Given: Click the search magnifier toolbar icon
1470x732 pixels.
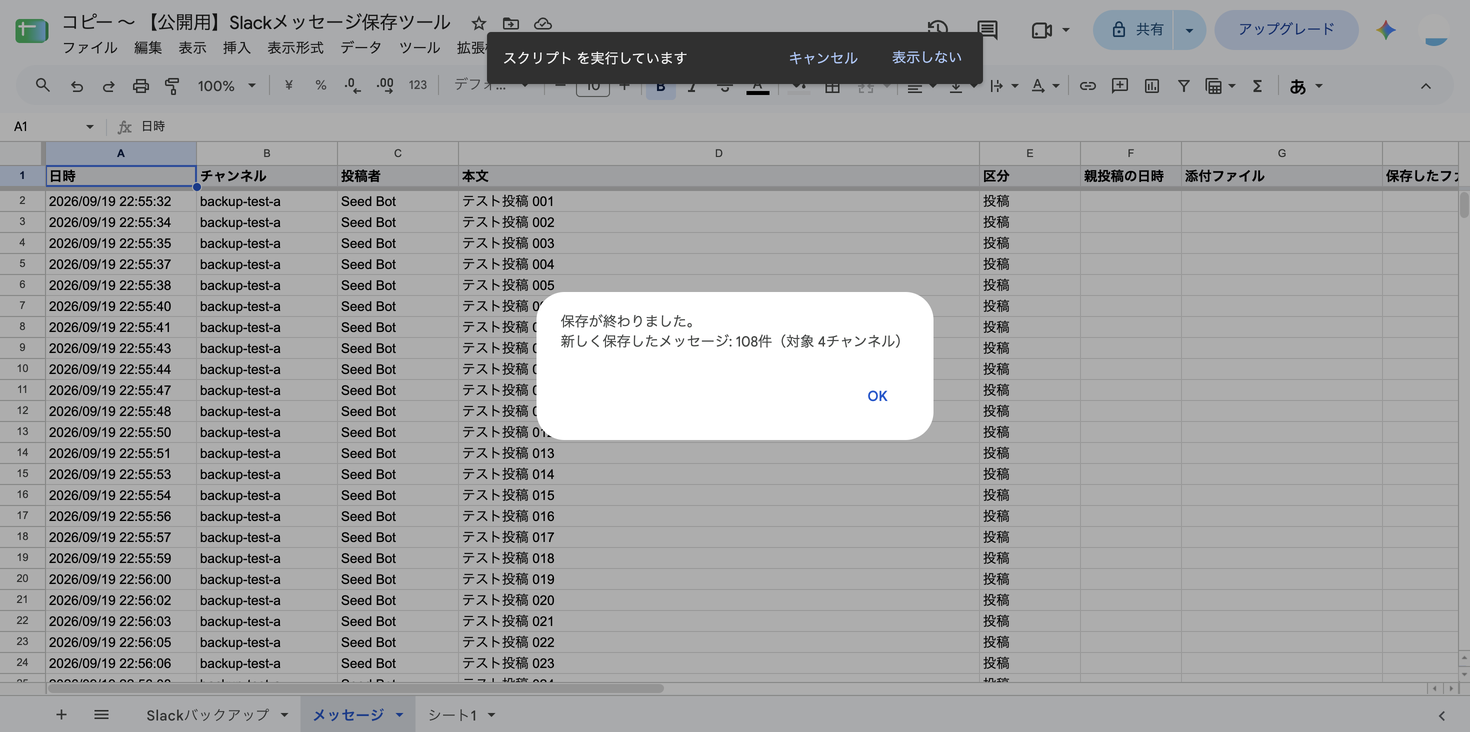Looking at the screenshot, I should coord(42,86).
